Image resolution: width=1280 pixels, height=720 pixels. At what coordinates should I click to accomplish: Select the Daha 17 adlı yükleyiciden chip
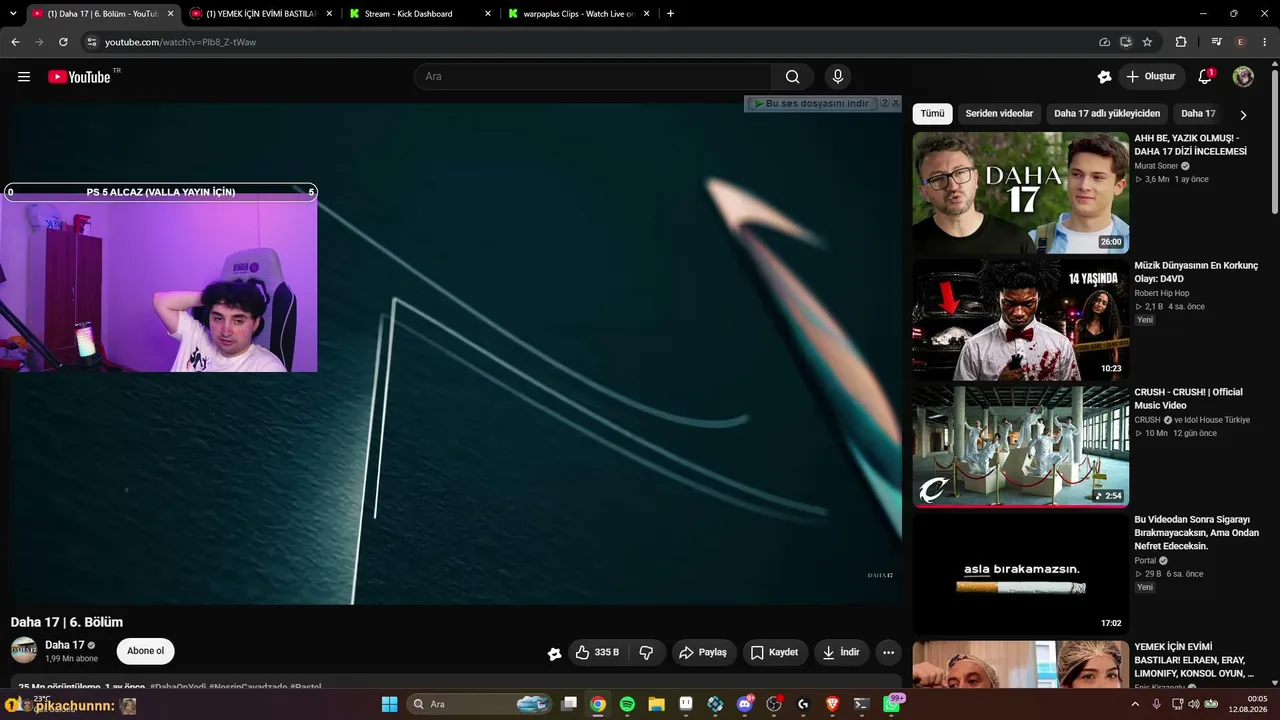click(1107, 114)
